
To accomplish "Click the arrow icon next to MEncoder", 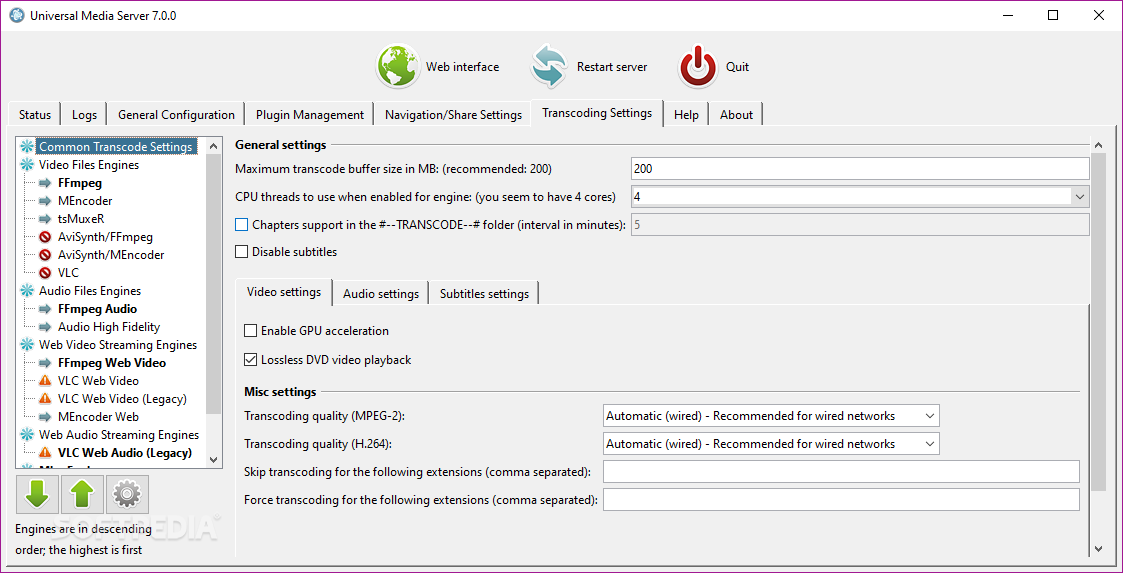I will click(x=46, y=201).
